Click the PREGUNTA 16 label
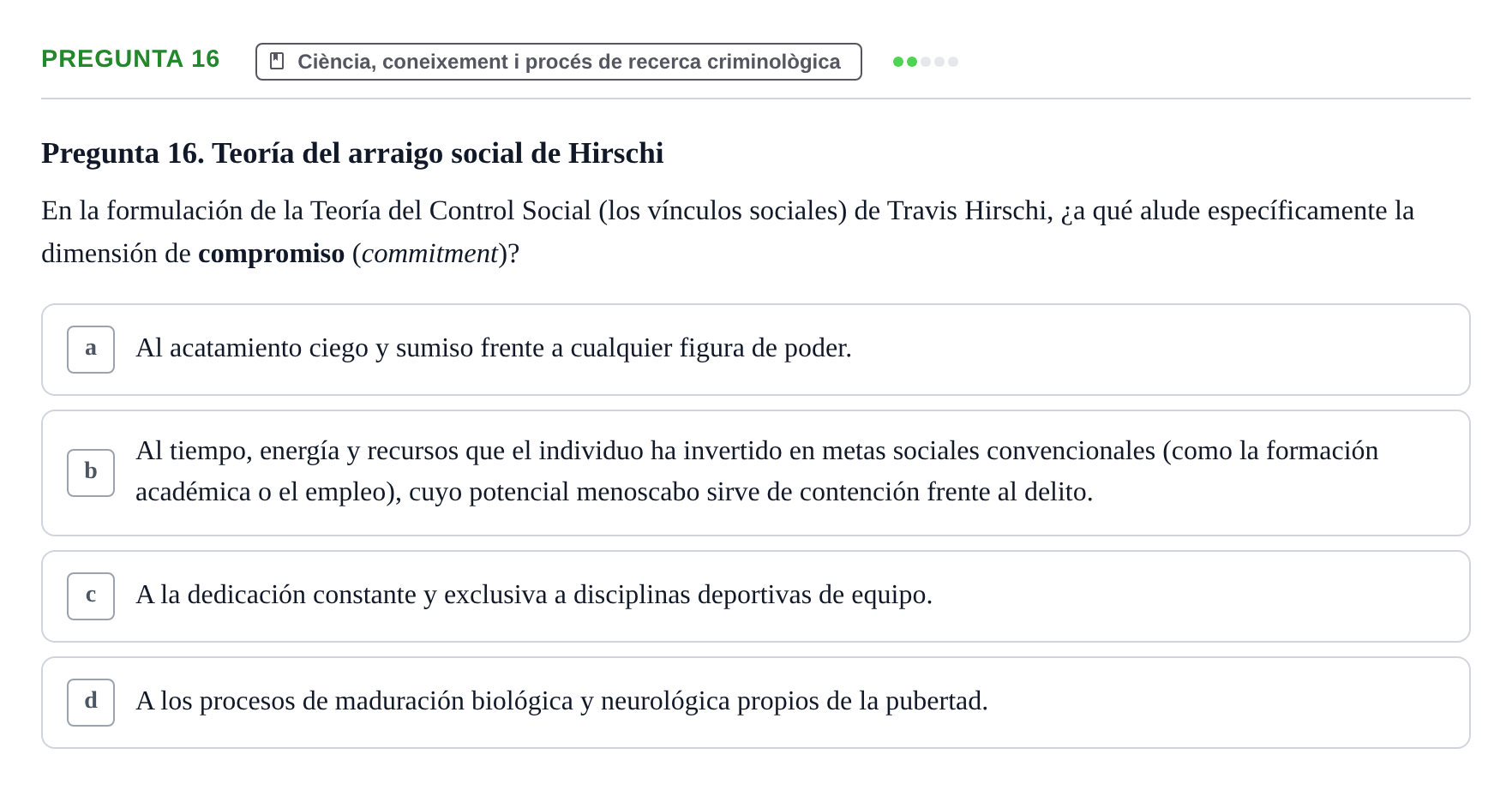Image resolution: width=1512 pixels, height=790 pixels. [130, 59]
